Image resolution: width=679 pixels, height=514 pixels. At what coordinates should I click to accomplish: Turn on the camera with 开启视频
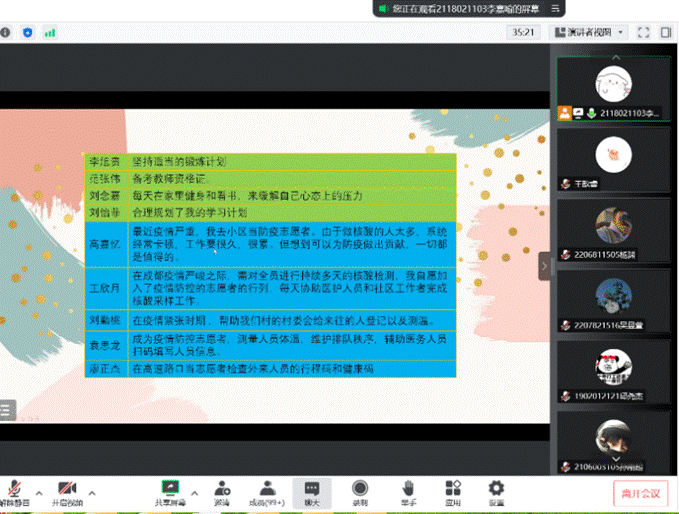pyautogui.click(x=68, y=490)
